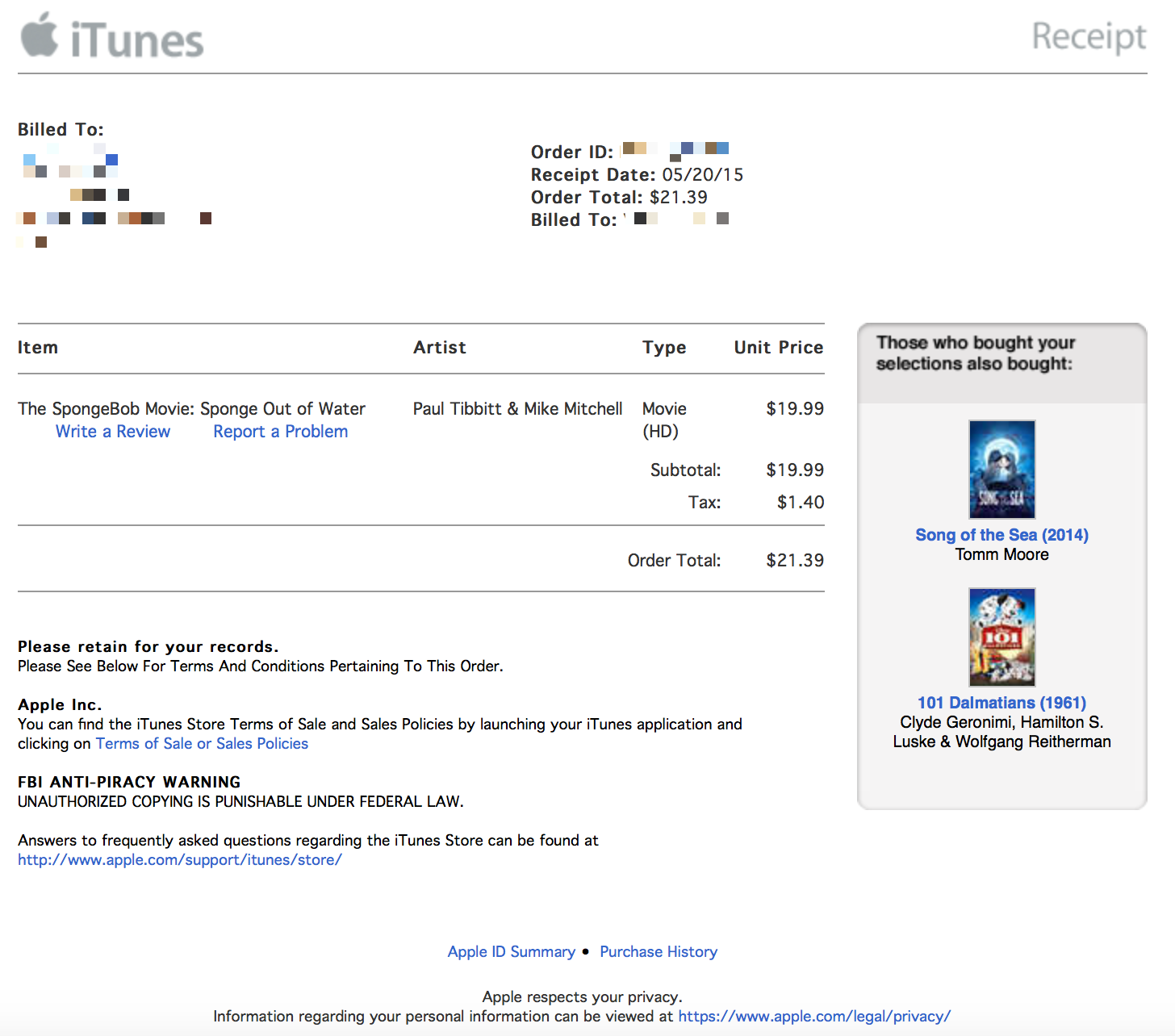Click the Song of the Sea (2014) link
Viewport: 1175px width, 1036px height.
pos(1001,534)
